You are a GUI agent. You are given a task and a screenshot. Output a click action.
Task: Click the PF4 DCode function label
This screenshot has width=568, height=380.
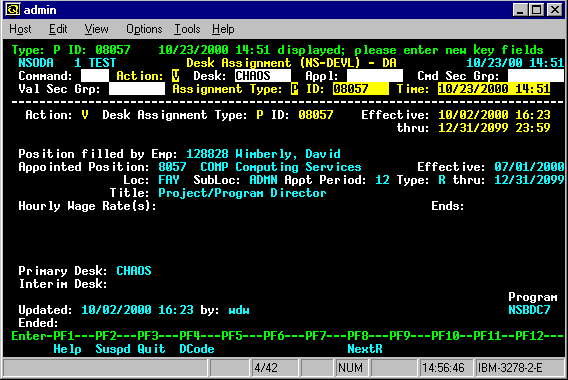pyautogui.click(x=197, y=349)
